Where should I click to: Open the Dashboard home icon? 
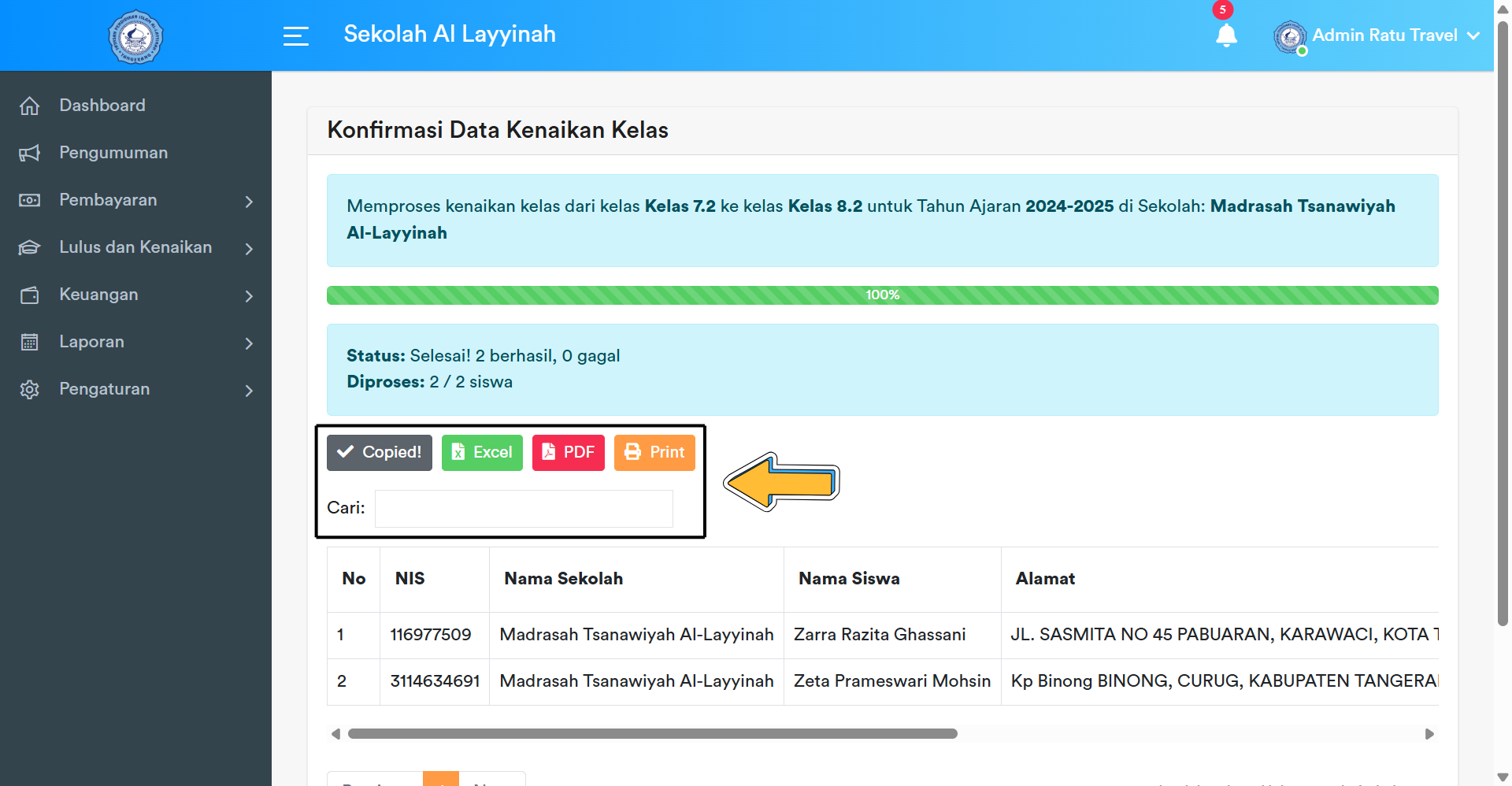(x=30, y=105)
